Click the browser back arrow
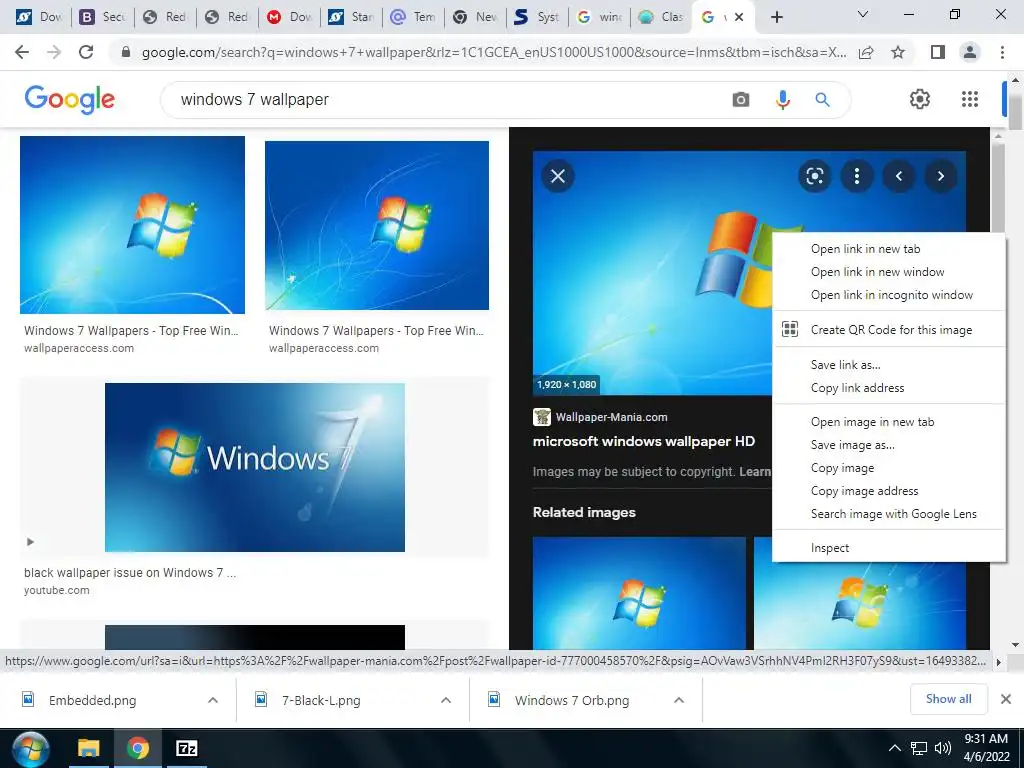The height and width of the screenshot is (768, 1024). (x=22, y=52)
